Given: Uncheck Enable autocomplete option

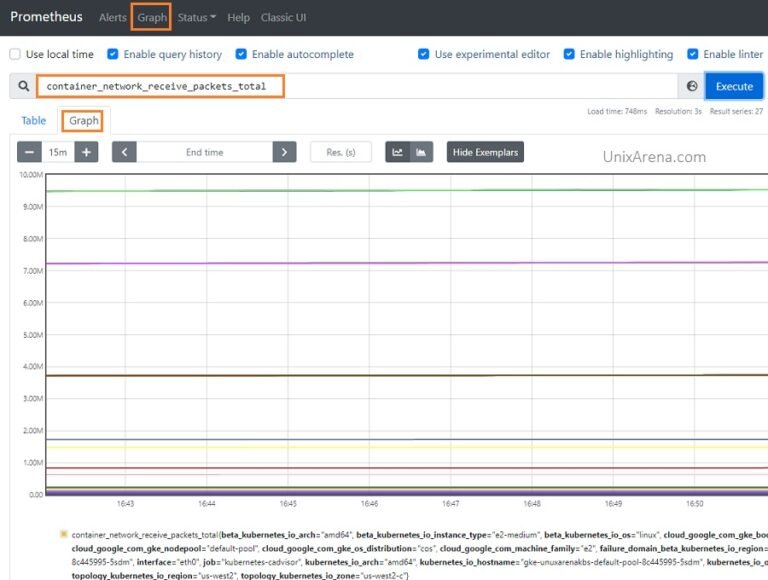Looking at the screenshot, I should pyautogui.click(x=242, y=55).
